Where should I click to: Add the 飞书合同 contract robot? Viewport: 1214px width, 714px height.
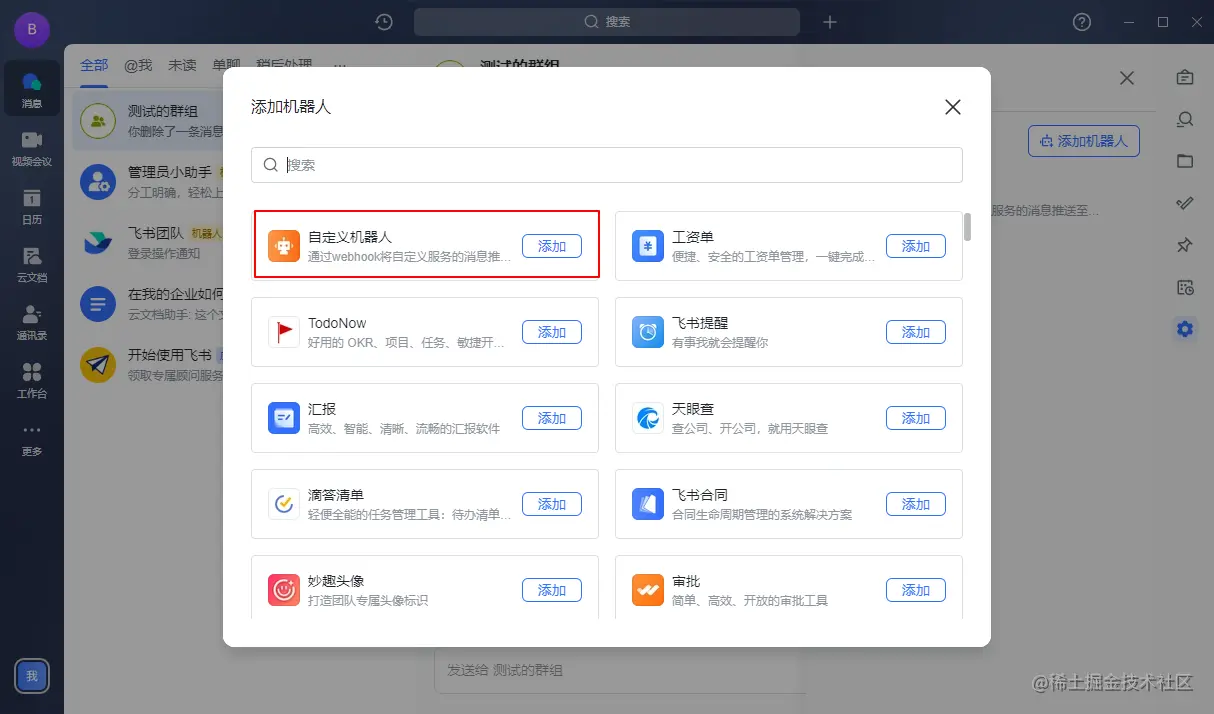coord(916,504)
